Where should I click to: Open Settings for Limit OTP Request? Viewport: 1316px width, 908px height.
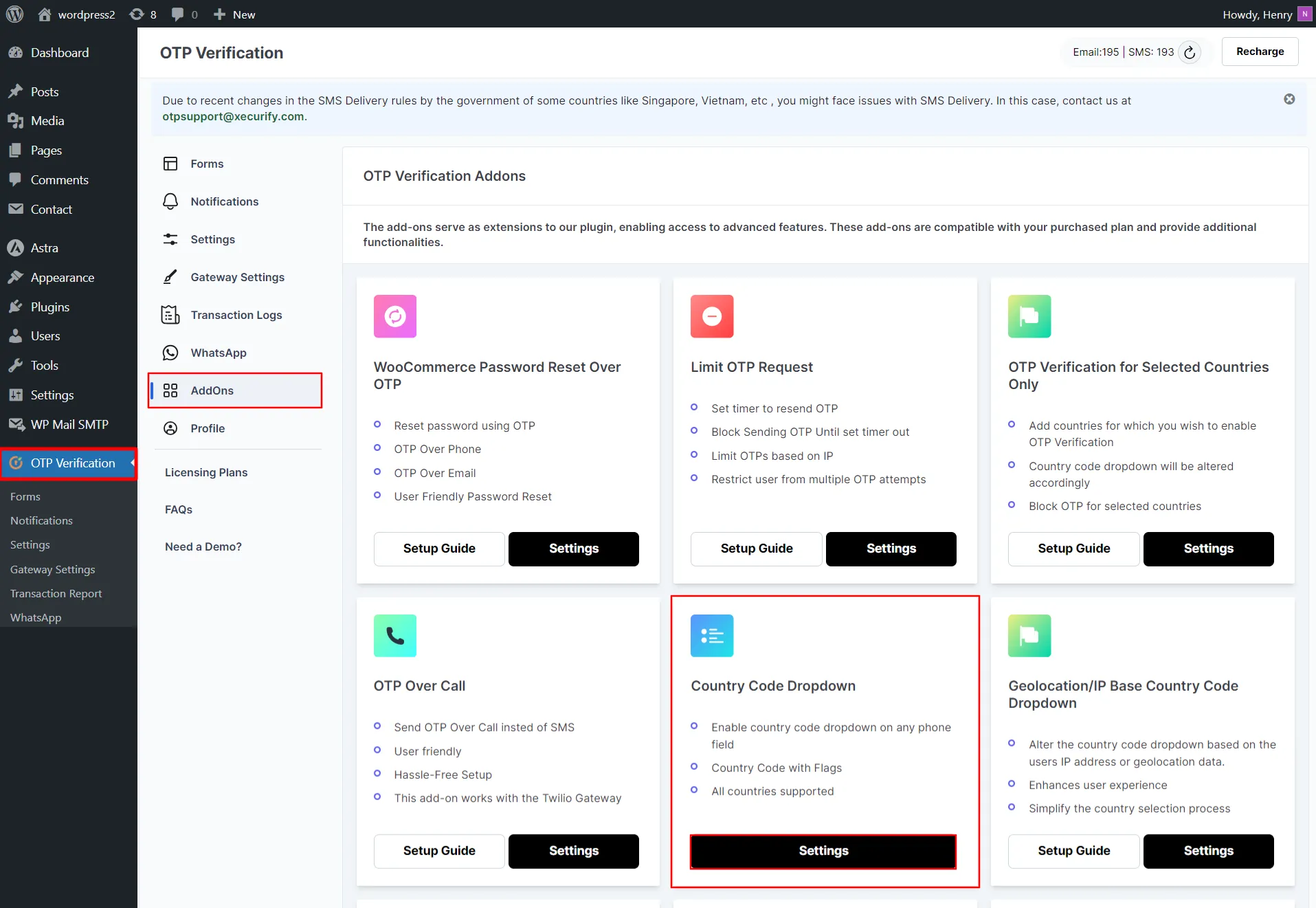[891, 549]
